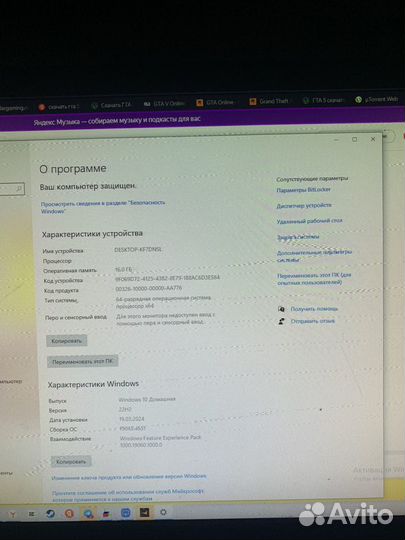
Task: Select the device name 'DESKTOP-KF7DNSL' value
Action: point(138,250)
